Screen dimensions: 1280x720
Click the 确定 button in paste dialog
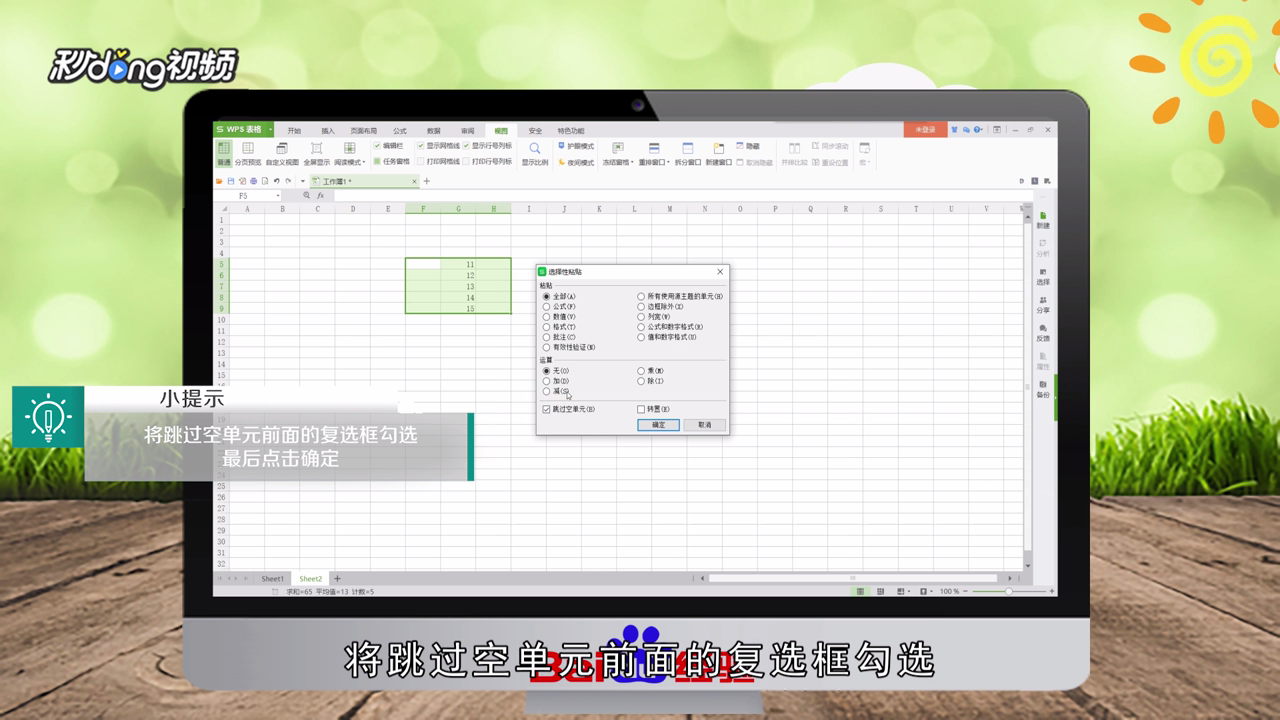click(658, 425)
